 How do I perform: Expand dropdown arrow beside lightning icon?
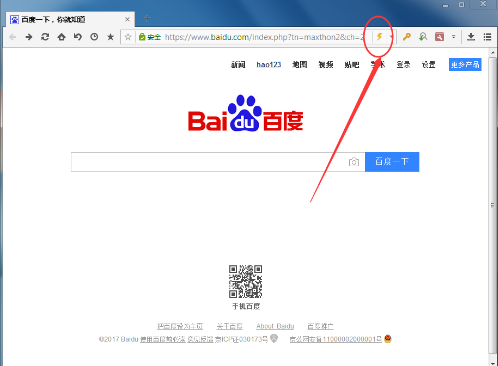coord(391,37)
